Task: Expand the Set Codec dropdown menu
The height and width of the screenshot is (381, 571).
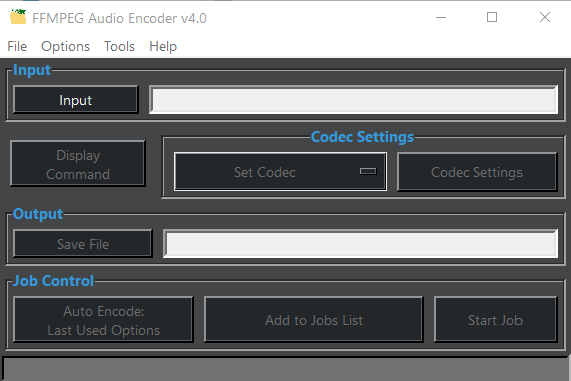Action: pos(280,172)
